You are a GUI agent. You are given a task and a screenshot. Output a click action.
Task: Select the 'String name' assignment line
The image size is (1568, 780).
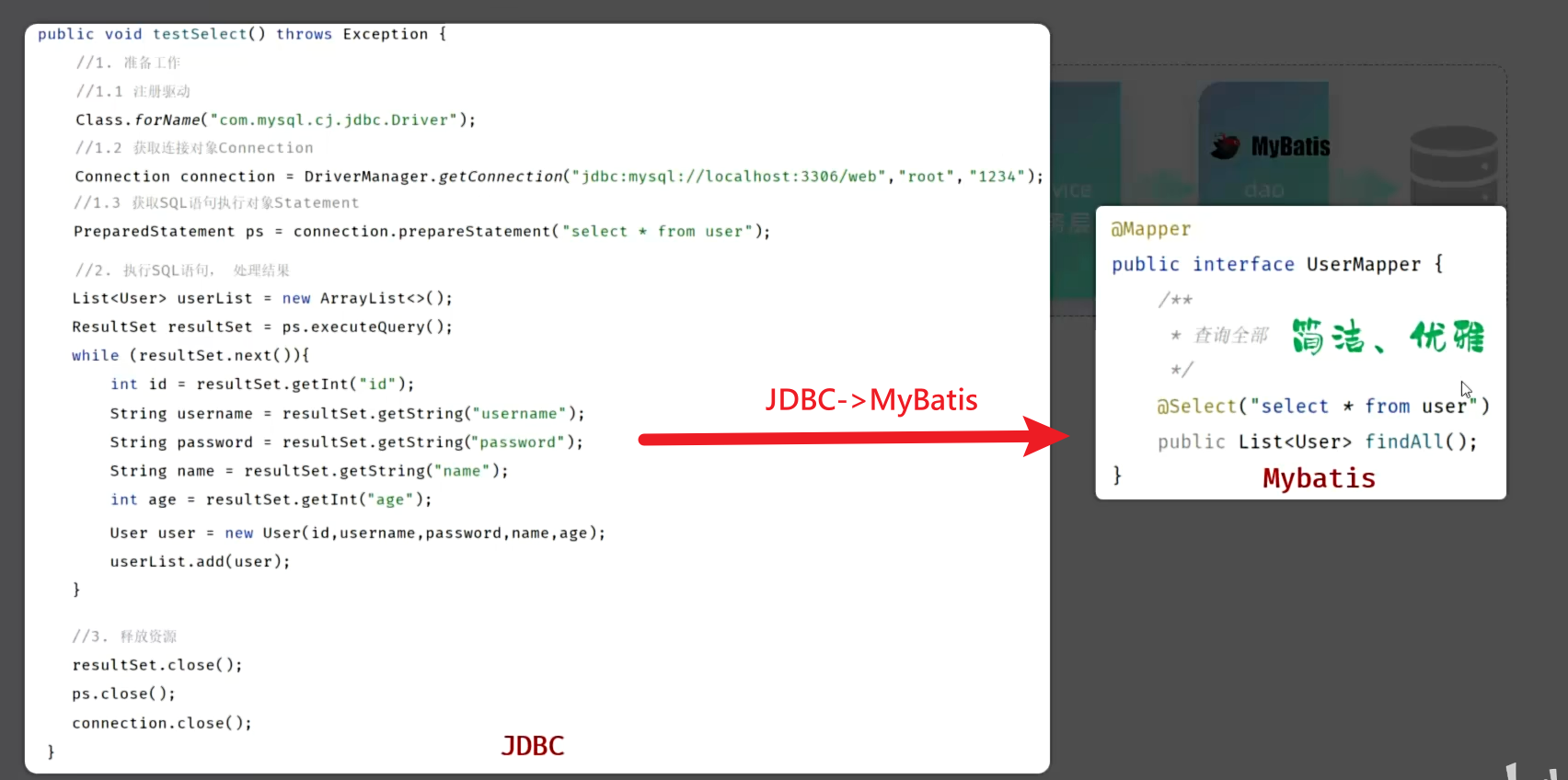click(x=309, y=471)
